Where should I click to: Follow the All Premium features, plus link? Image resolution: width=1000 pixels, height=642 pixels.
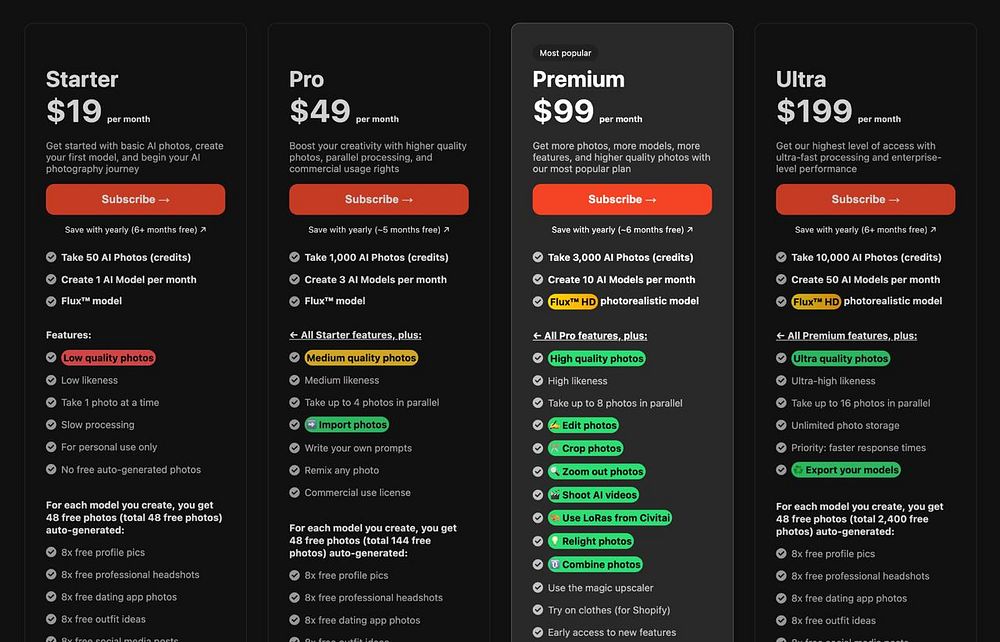coord(846,335)
